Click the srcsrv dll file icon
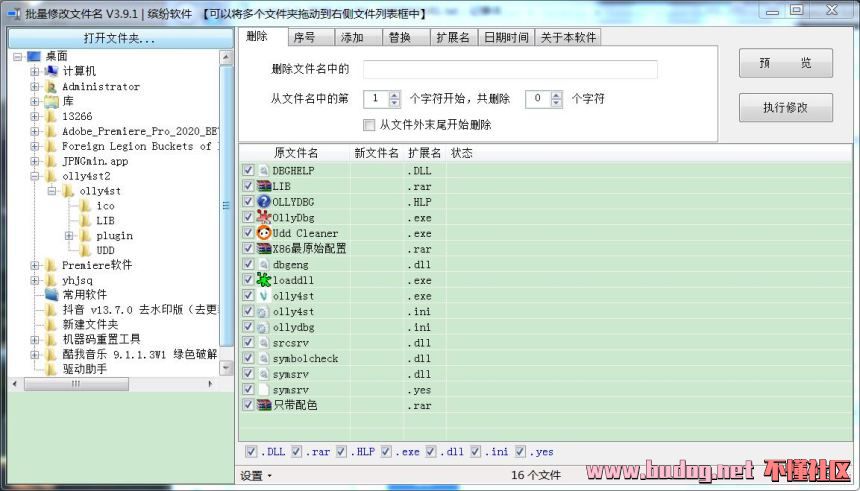This screenshot has height=491, width=860. [264, 343]
